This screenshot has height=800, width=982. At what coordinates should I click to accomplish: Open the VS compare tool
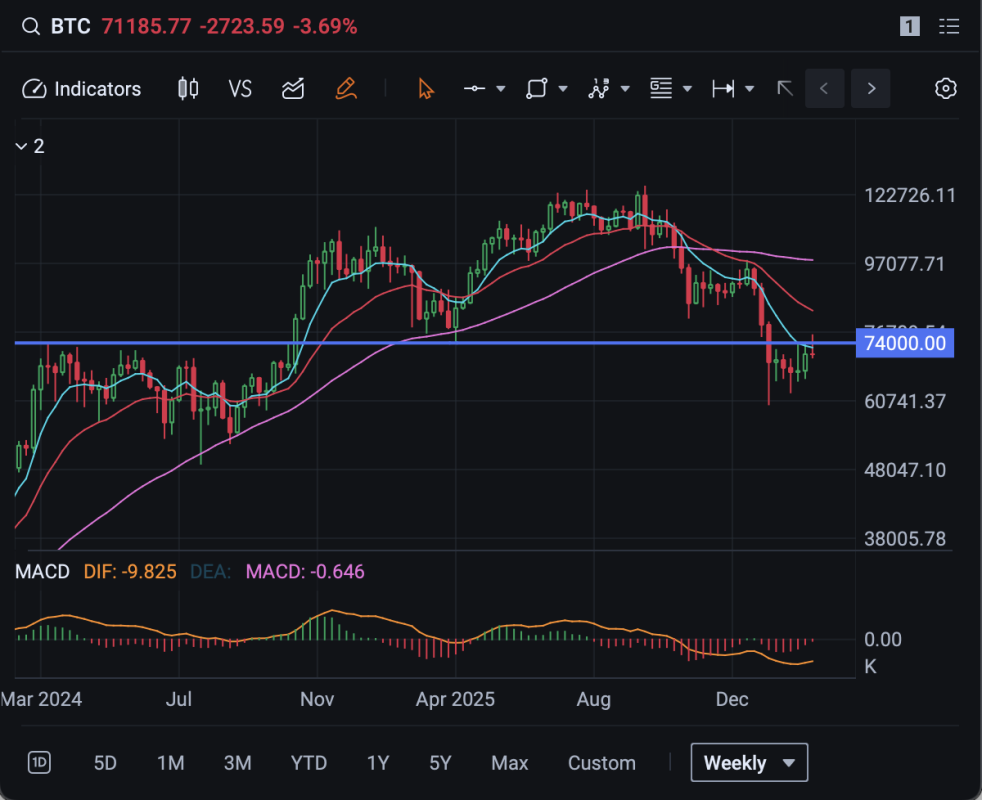240,89
